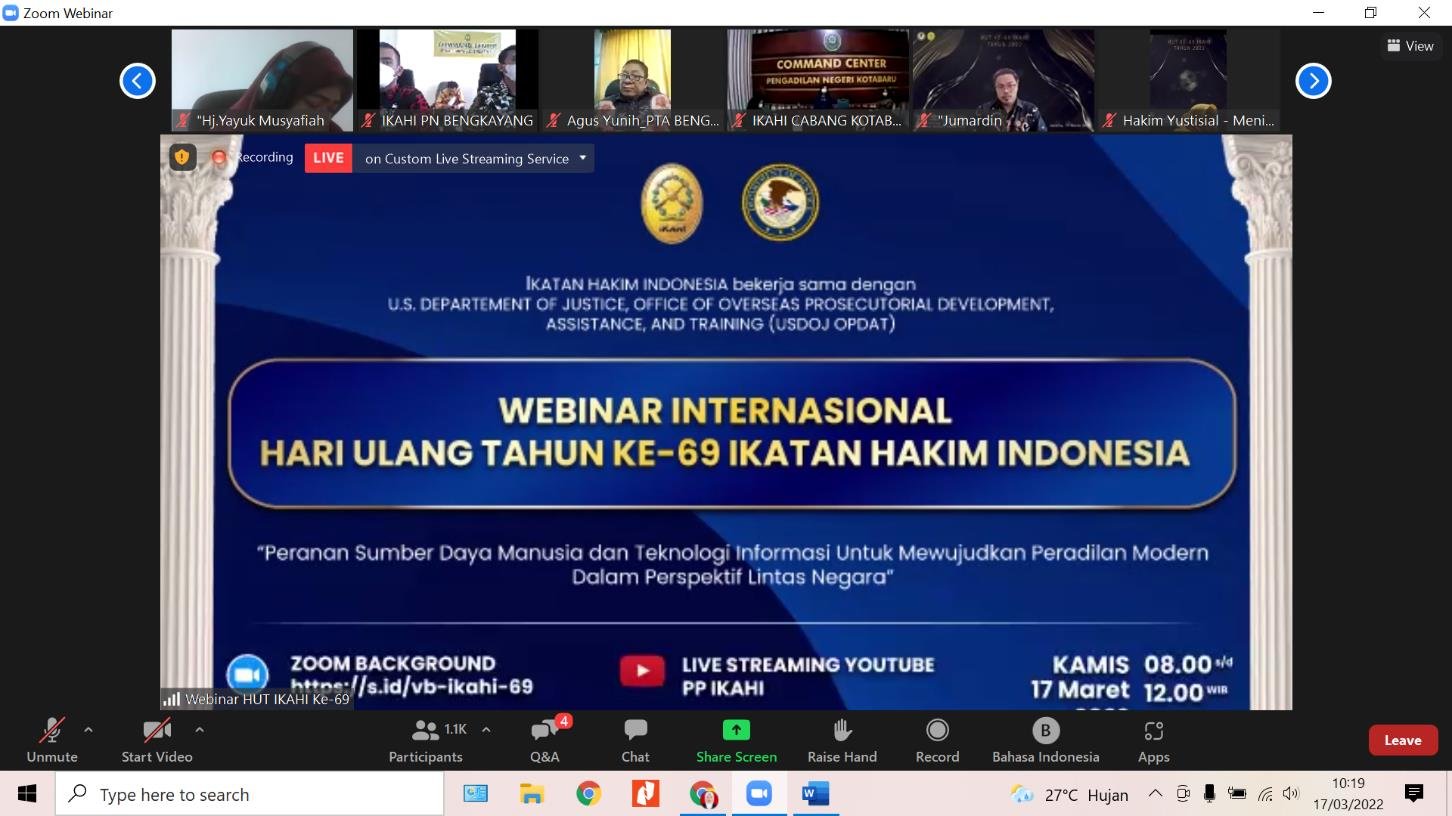Open the Participants panel
The height and width of the screenshot is (816, 1452).
426,741
